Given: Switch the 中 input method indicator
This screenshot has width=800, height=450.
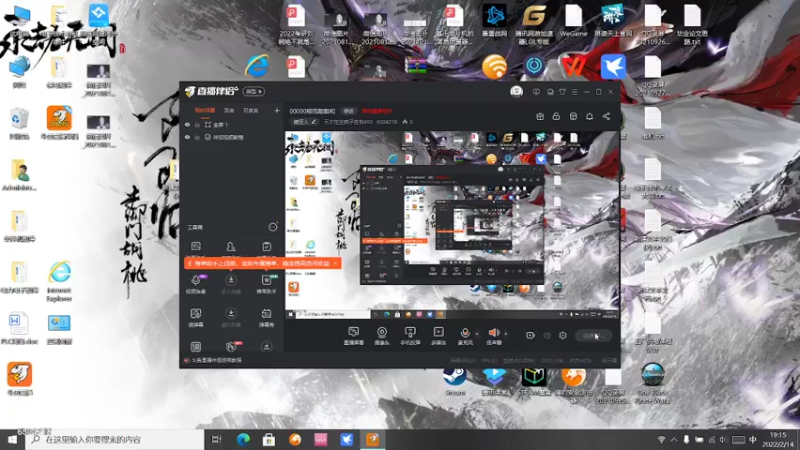Looking at the screenshot, I should point(753,439).
